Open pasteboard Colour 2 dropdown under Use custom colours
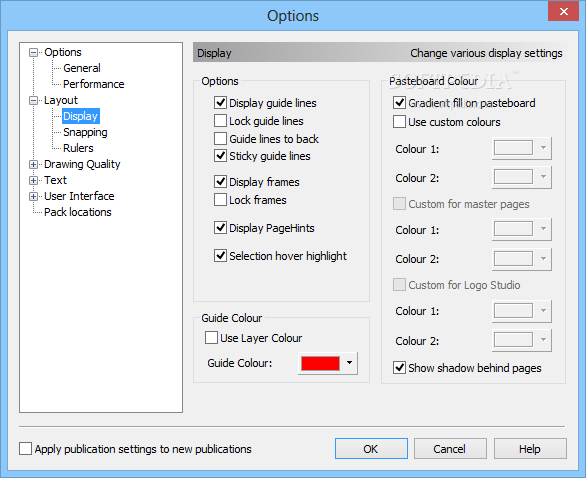This screenshot has height=478, width=586. (x=543, y=177)
